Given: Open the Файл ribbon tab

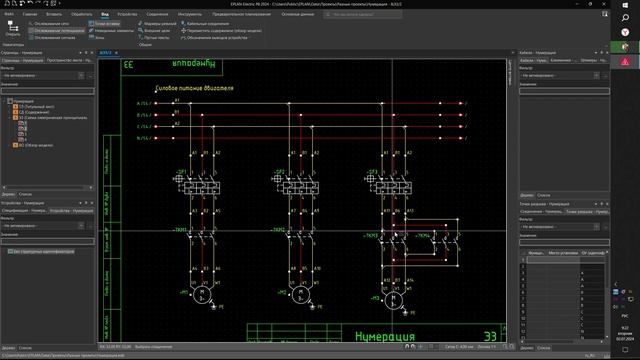Looking at the screenshot, I should [x=9, y=14].
